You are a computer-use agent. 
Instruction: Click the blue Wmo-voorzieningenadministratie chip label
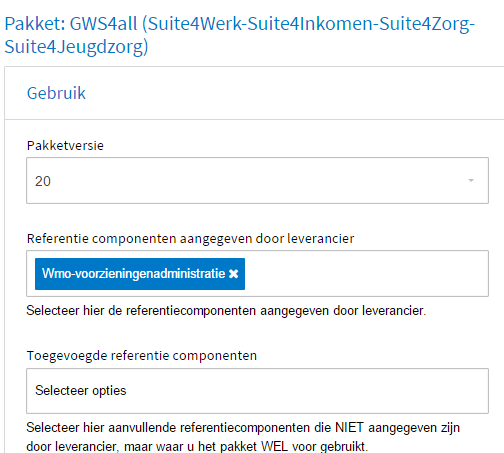134,274
